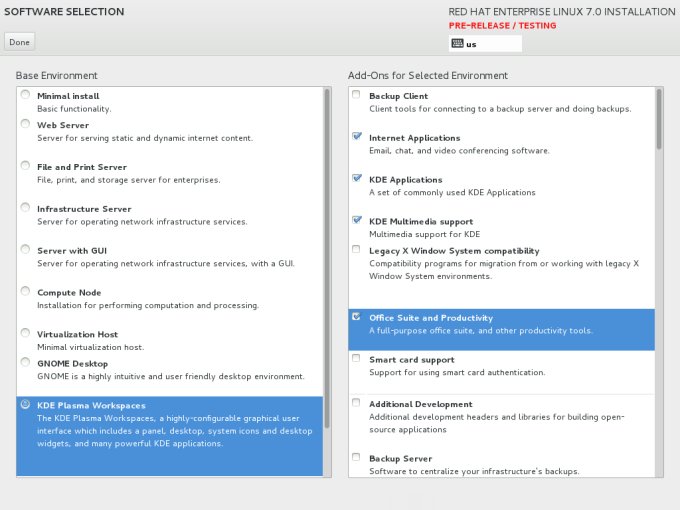
Task: Click the Done button
Action: click(x=20, y=42)
